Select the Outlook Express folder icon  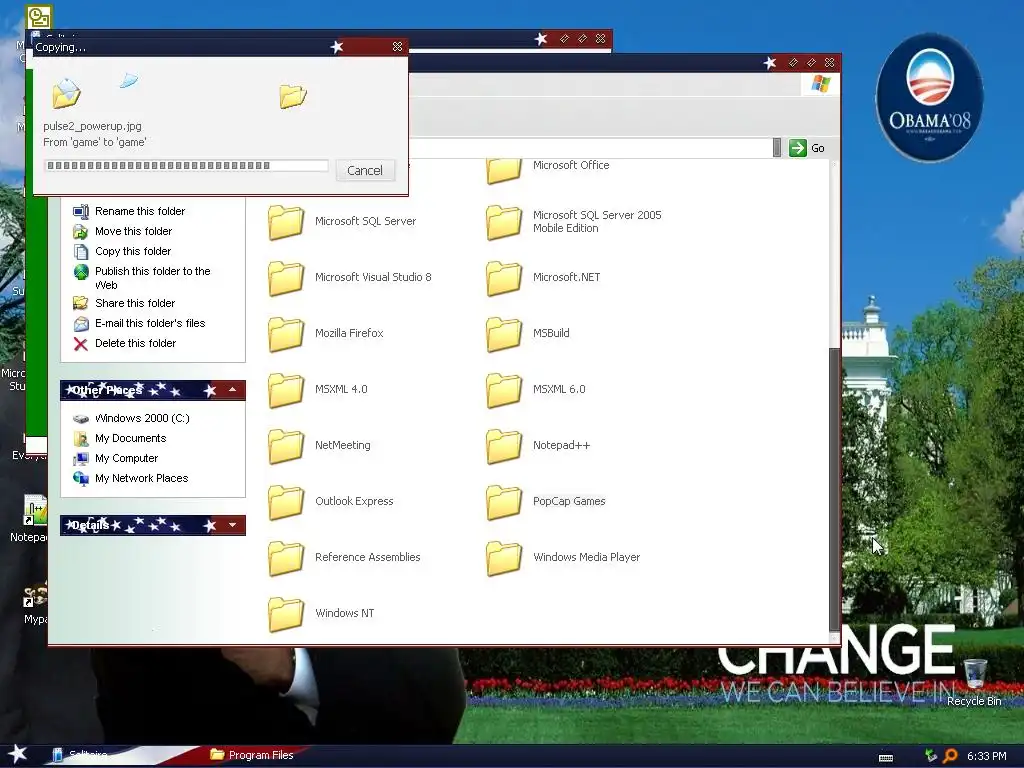tap(286, 502)
